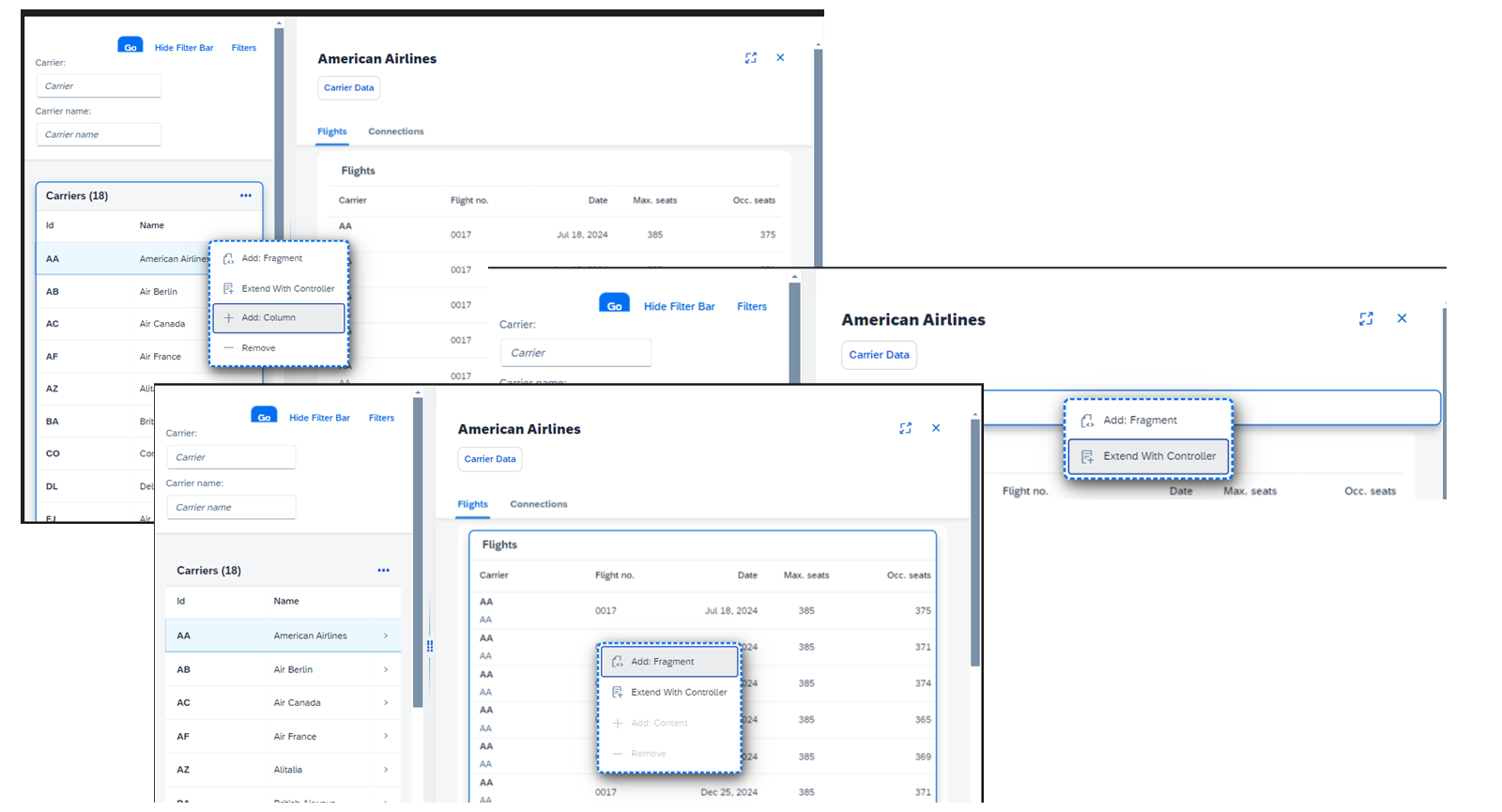
Task: Expand the Air France row chevron, bottom window
Action: tap(386, 736)
